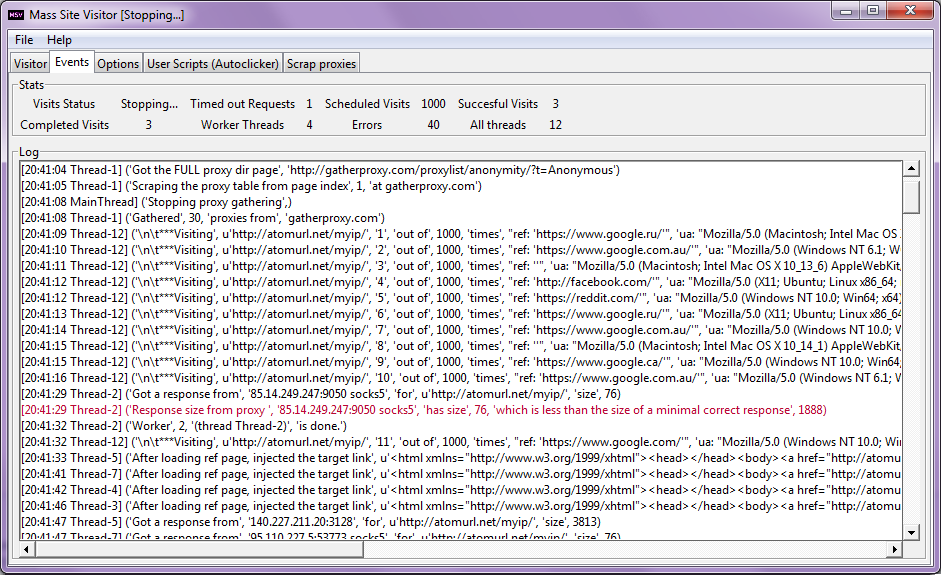Click the log vertical scrollbar up arrow
Screen dimensions: 941x575
click(x=911, y=170)
